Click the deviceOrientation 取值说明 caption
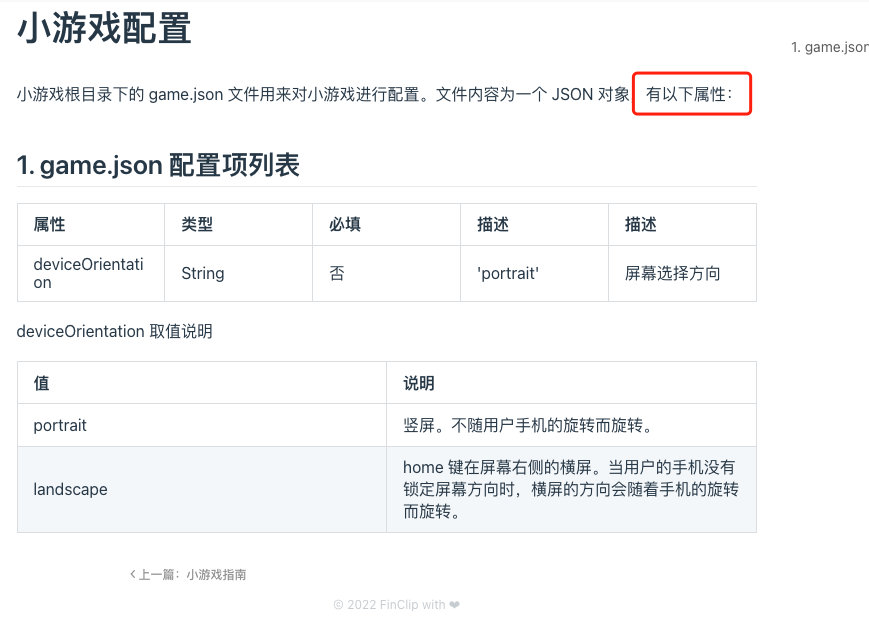 (x=114, y=331)
